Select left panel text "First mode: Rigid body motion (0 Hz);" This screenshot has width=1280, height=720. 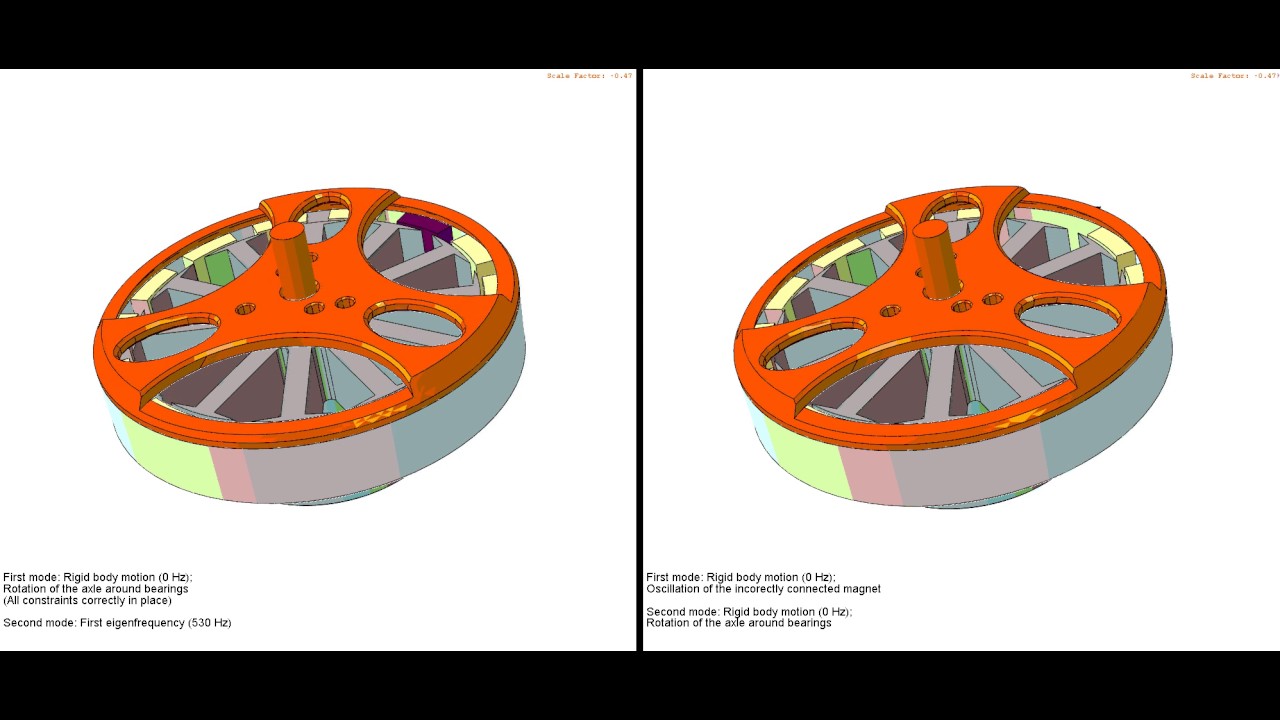98,577
